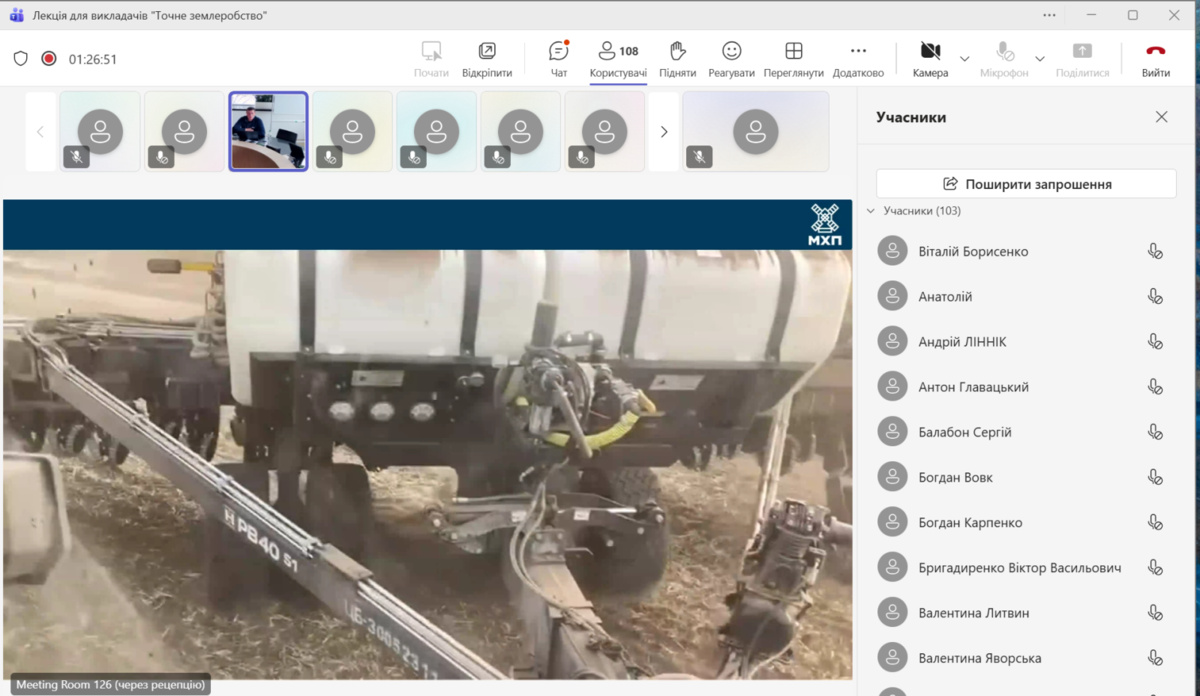Open the Чат (Chat) panel
This screenshot has height=696, width=1200.
click(x=558, y=58)
